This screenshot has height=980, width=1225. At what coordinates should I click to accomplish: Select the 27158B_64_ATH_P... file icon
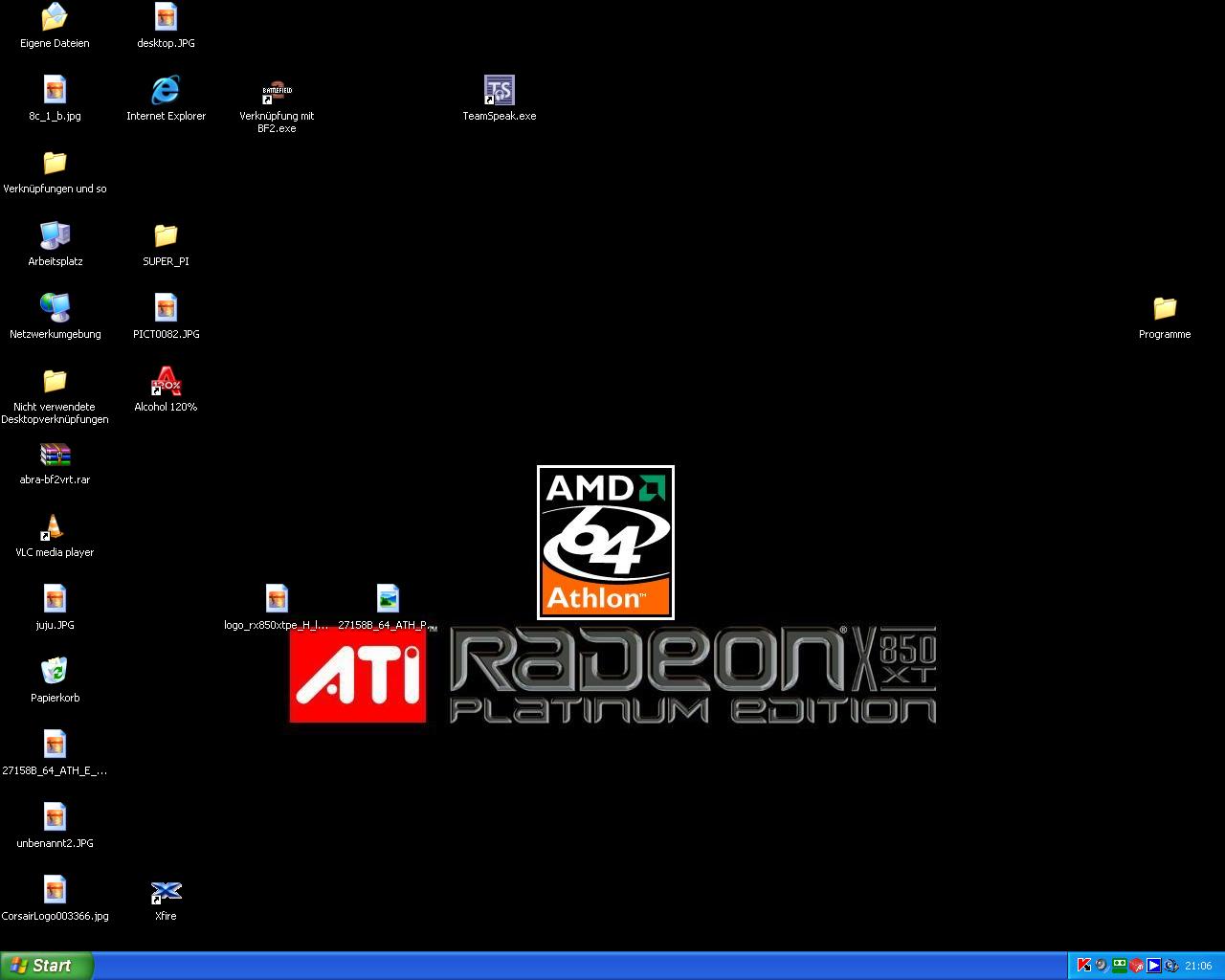point(388,599)
